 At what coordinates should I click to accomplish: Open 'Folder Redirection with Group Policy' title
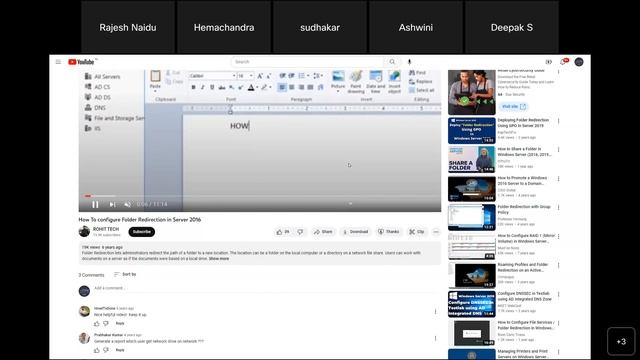coord(524,209)
